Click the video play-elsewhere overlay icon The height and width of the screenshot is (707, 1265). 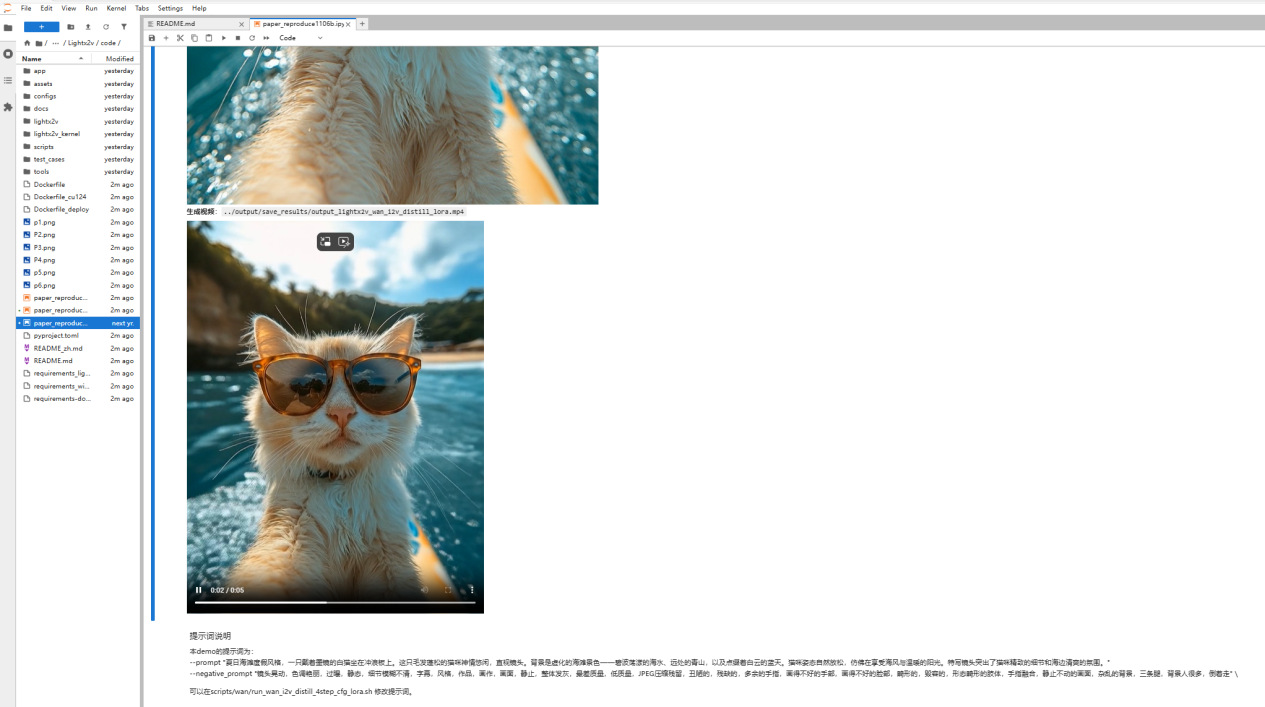[x=344, y=242]
